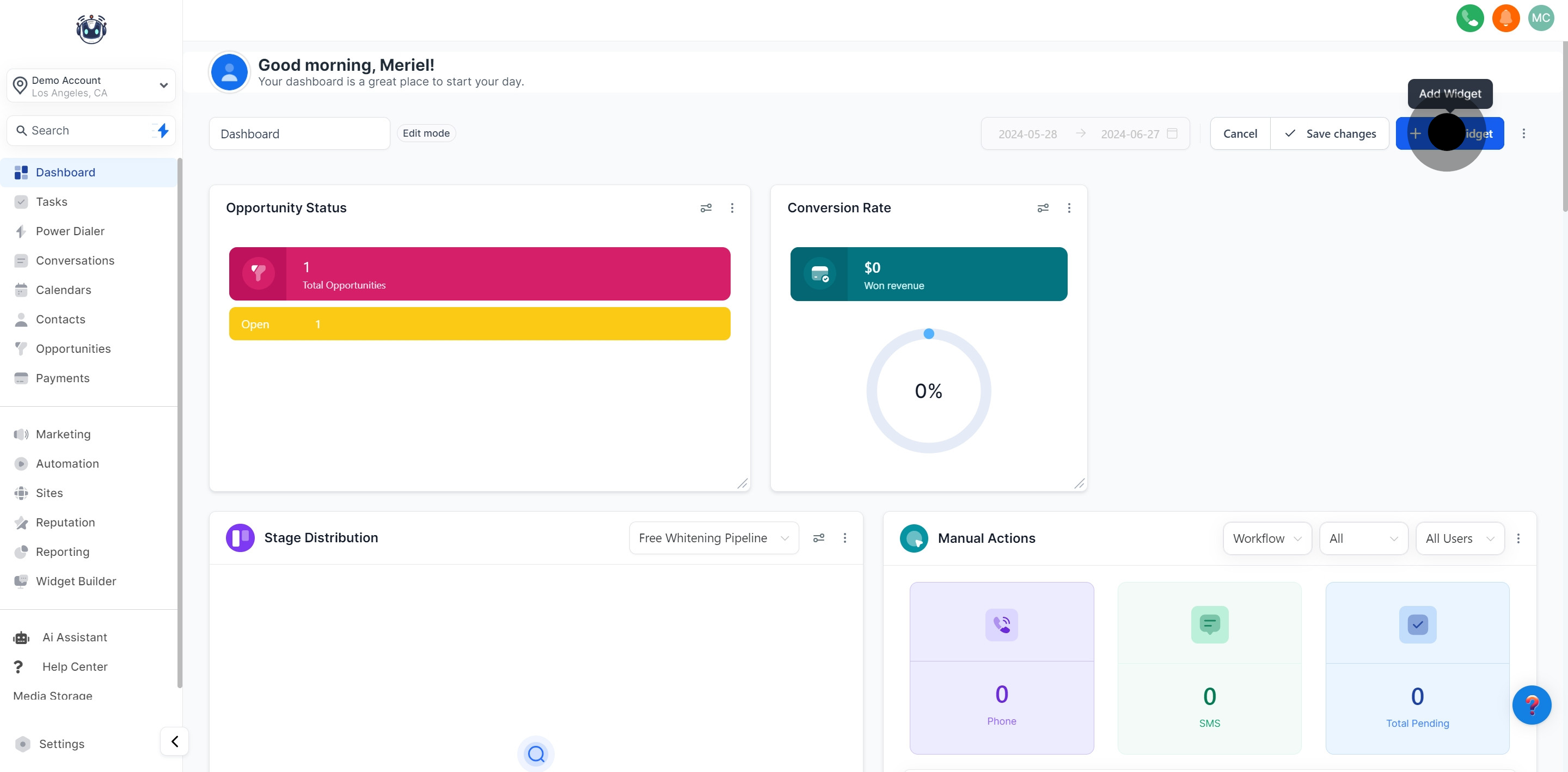Click the Dashboard name input field
Viewport: 1568px width, 772px height.
coord(299,133)
